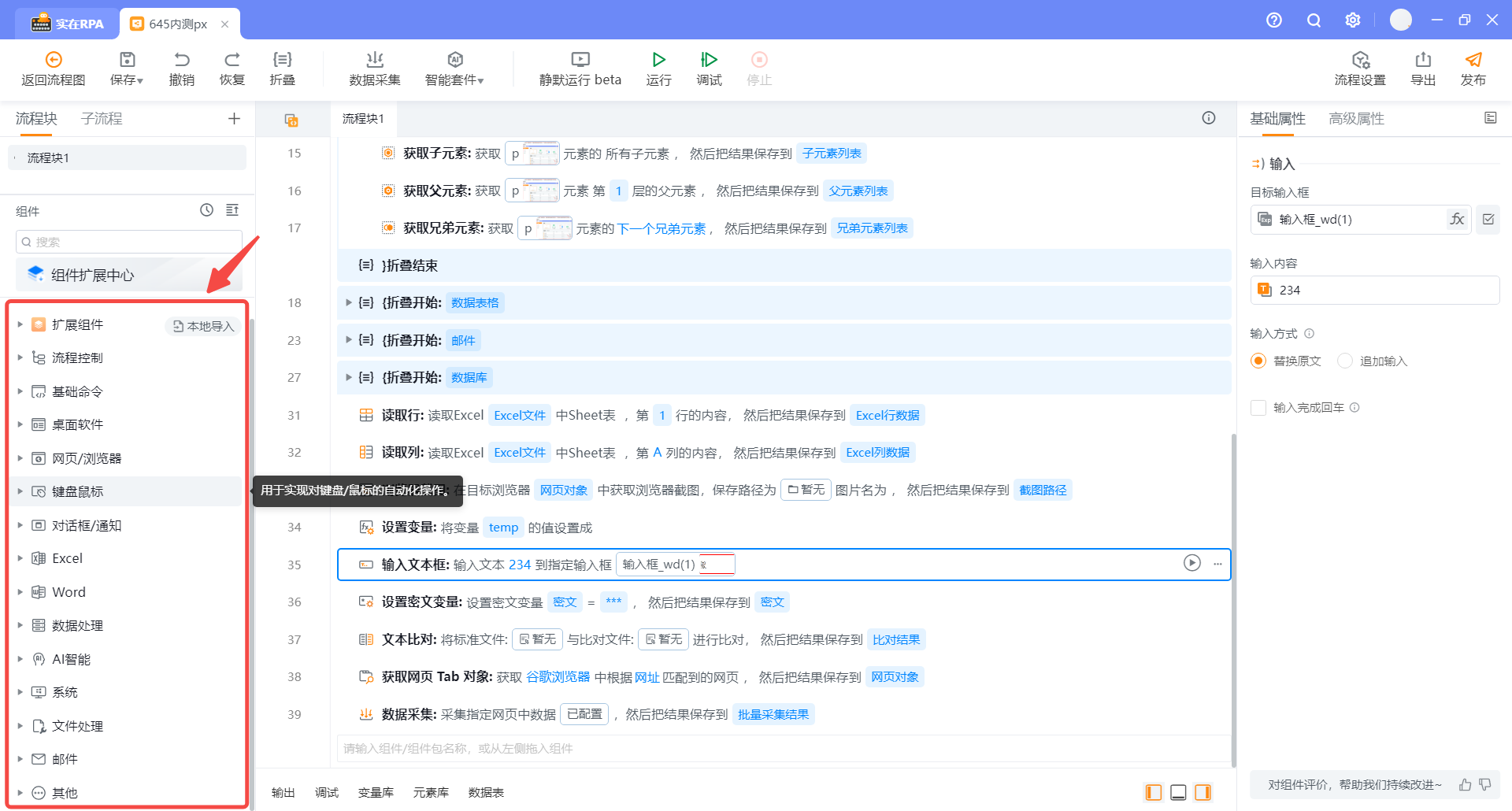
Task: Click the 折叠 toolbar icon
Action: coord(282,60)
